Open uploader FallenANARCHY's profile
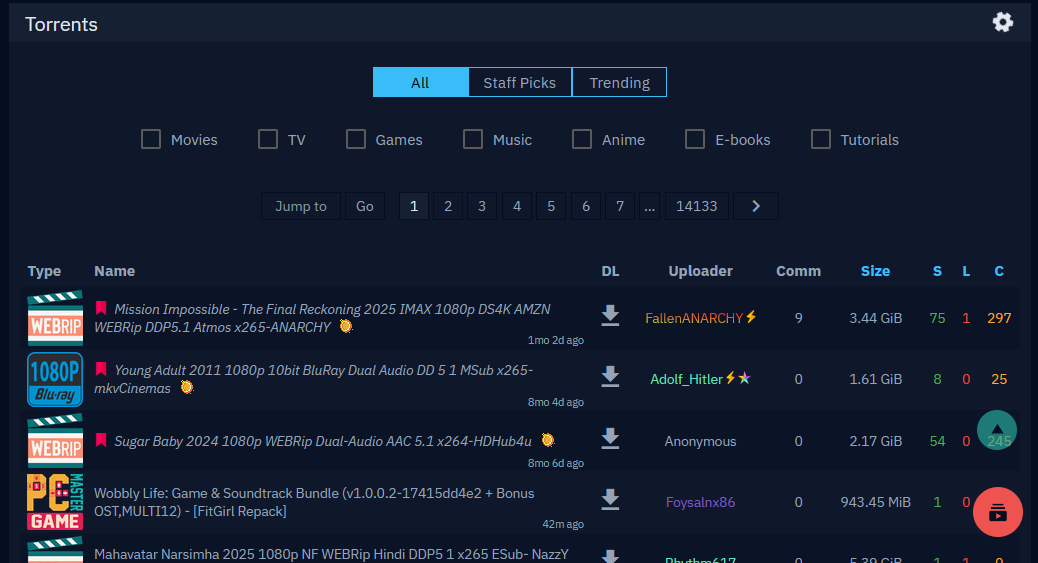The height and width of the screenshot is (563, 1038). point(694,318)
